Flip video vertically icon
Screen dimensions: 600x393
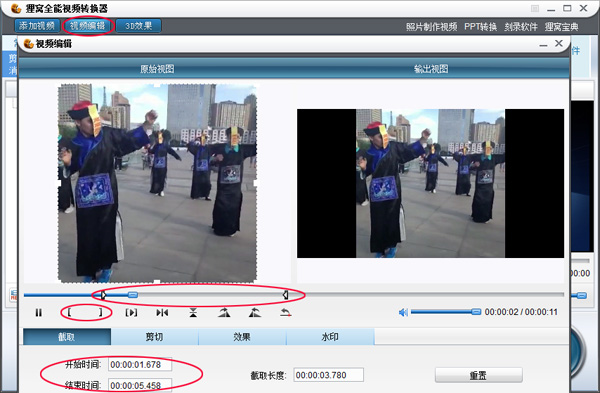(193, 313)
